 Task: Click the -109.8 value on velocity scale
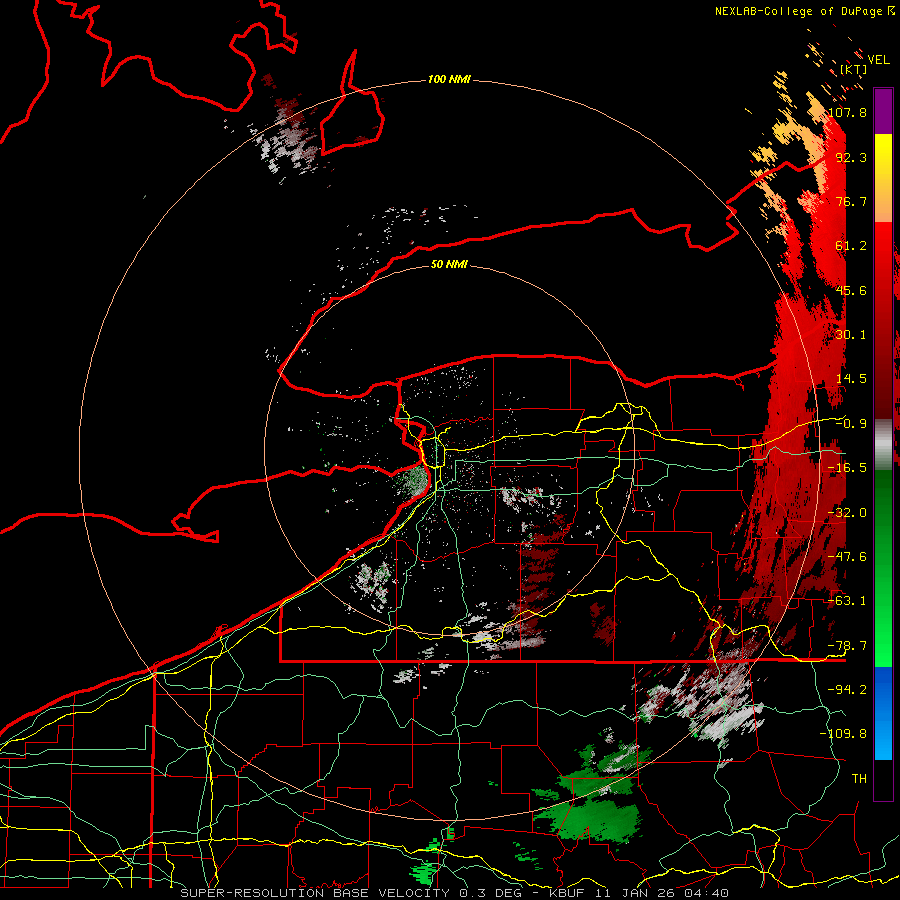843,734
